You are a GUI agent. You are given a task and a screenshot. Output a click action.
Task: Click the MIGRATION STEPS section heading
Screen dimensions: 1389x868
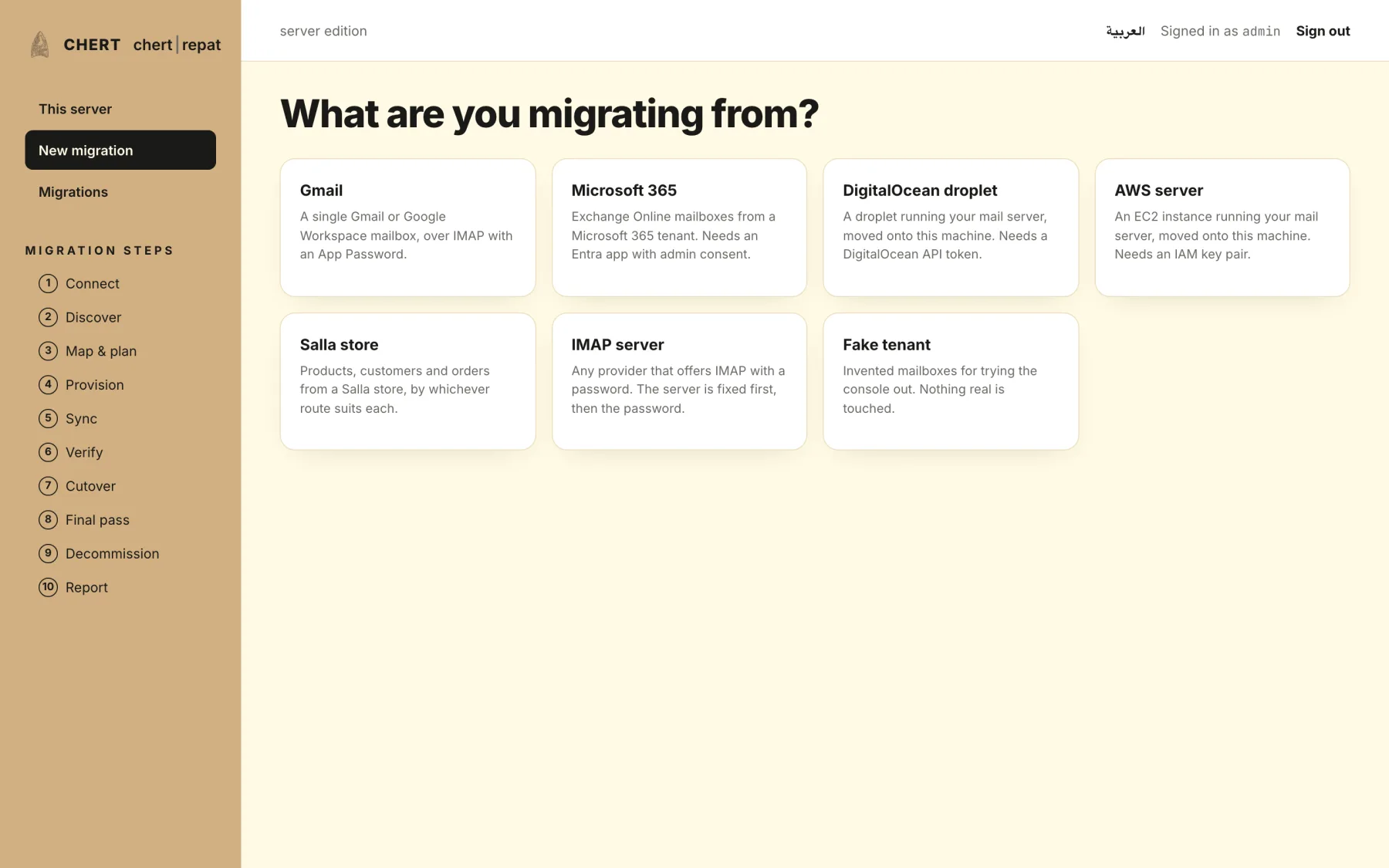click(x=100, y=250)
